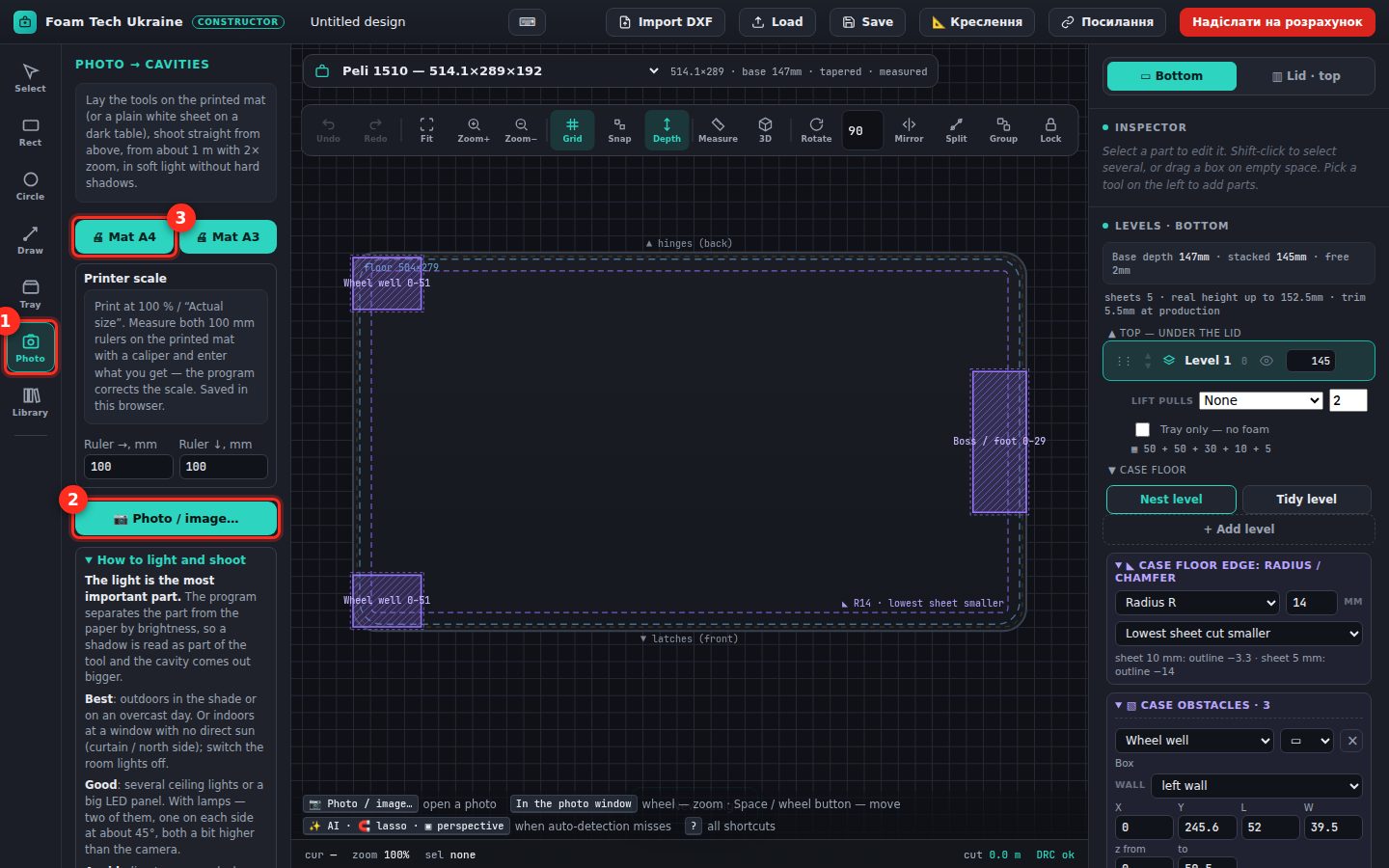Toggle the Grid display
Screen dimensions: 1389x868
pyautogui.click(x=572, y=130)
